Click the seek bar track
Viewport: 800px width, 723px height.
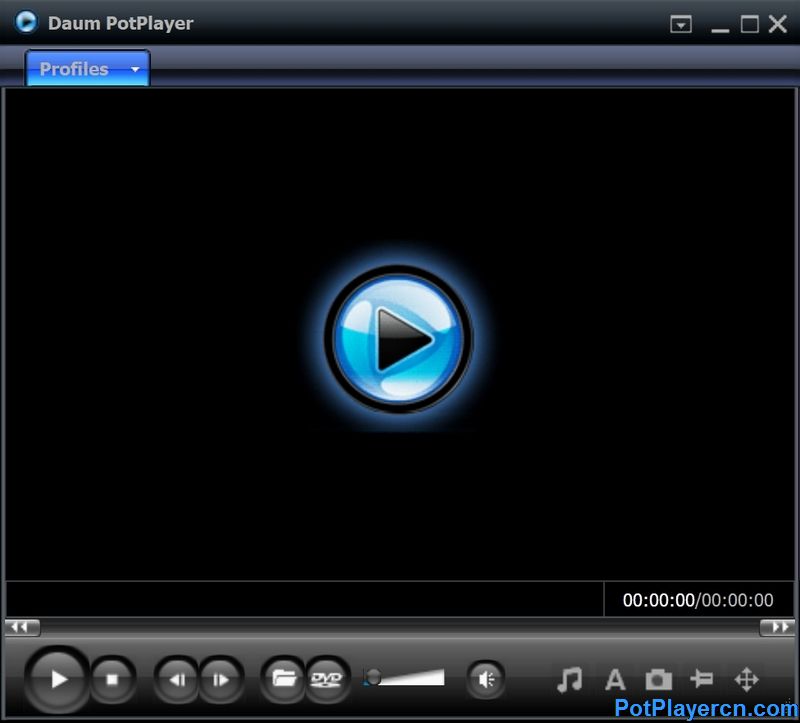click(x=399, y=627)
